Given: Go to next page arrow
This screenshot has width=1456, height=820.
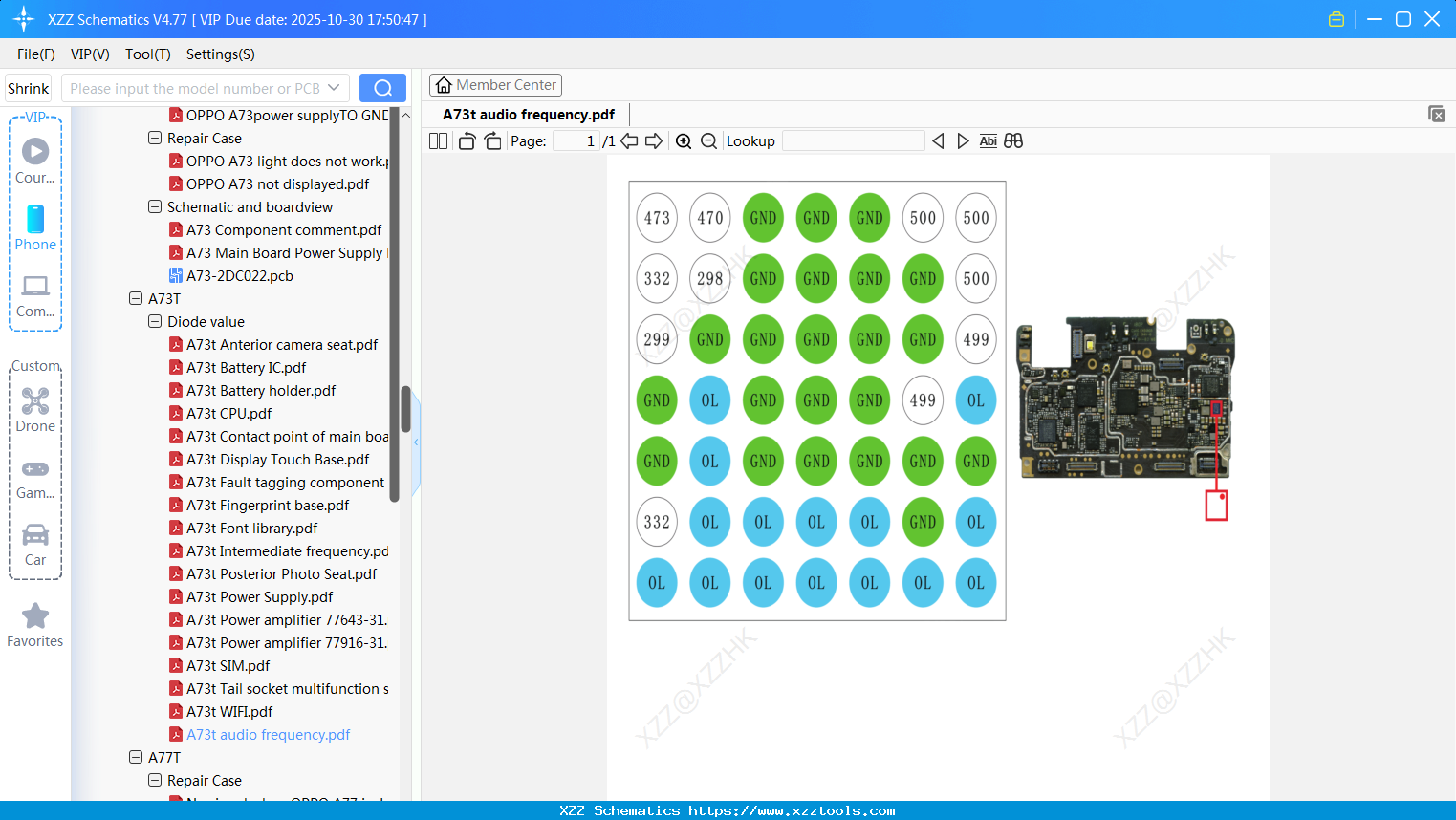Looking at the screenshot, I should tap(654, 141).
